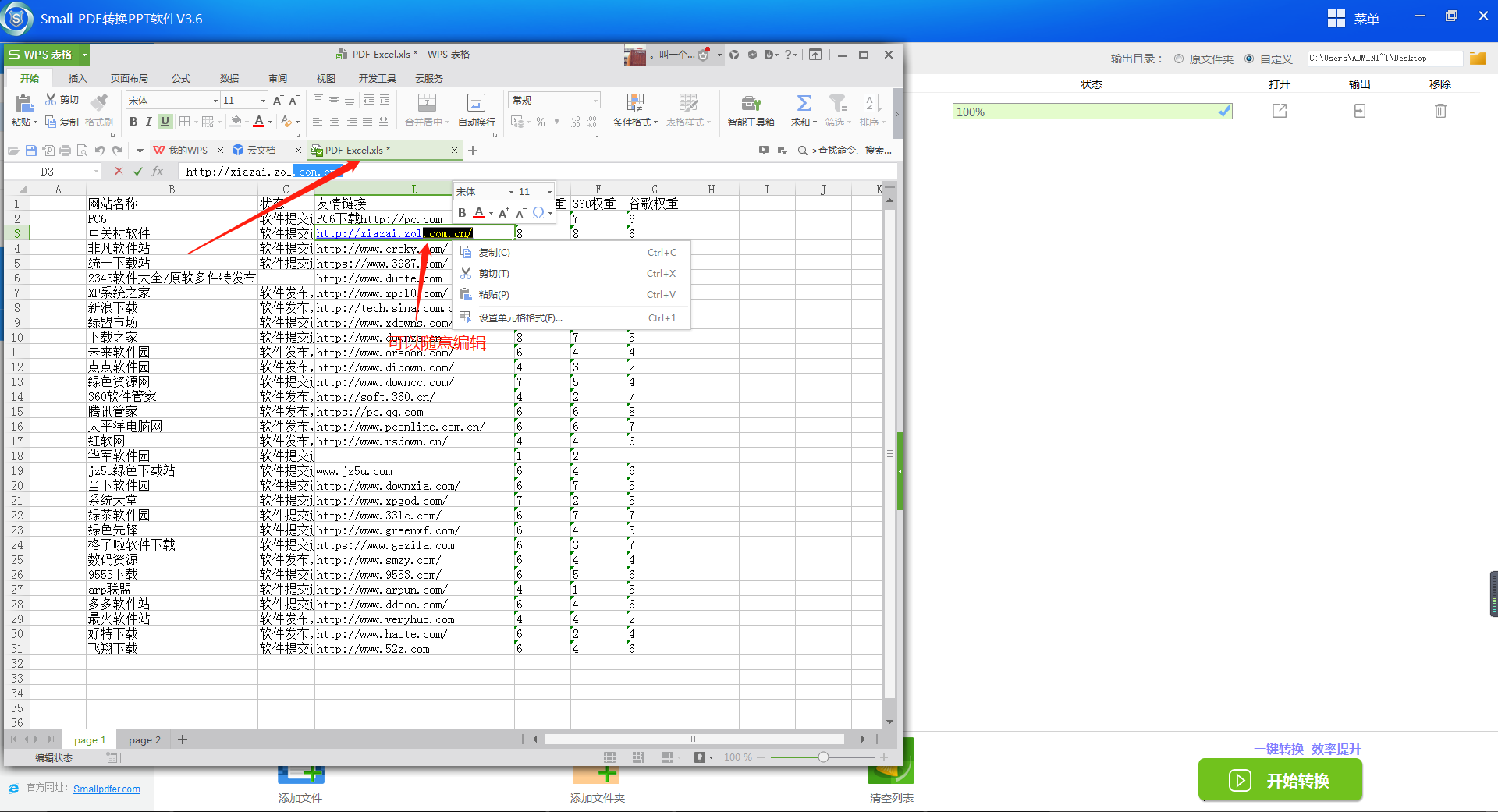
Task: Click the fx insert function icon
Action: (x=158, y=171)
